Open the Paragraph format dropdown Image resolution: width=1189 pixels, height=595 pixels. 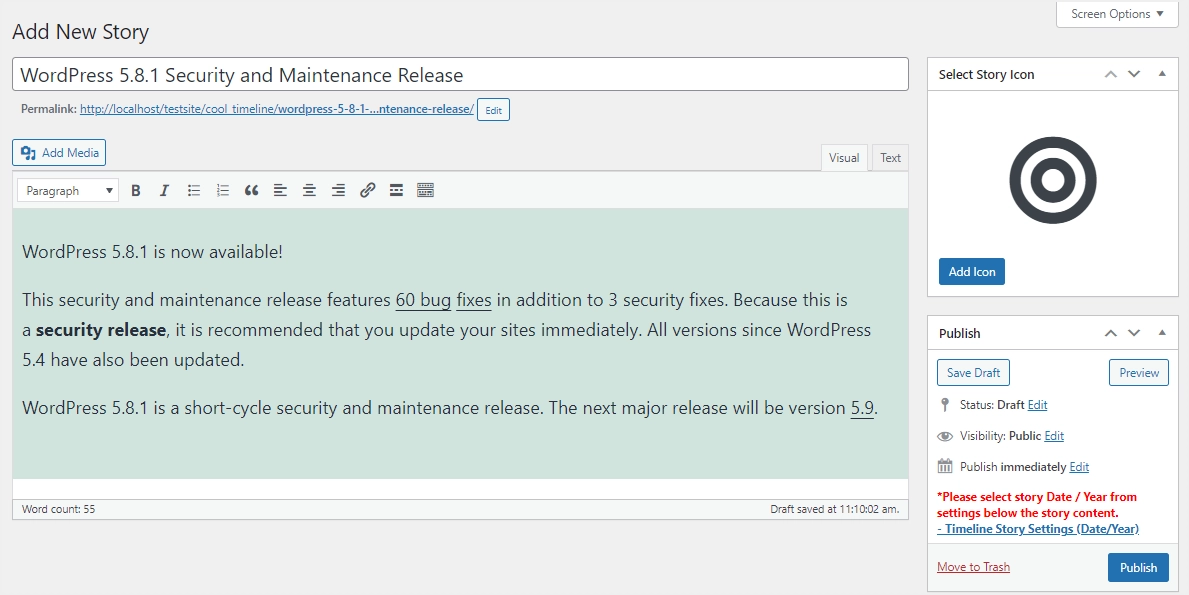pos(67,190)
